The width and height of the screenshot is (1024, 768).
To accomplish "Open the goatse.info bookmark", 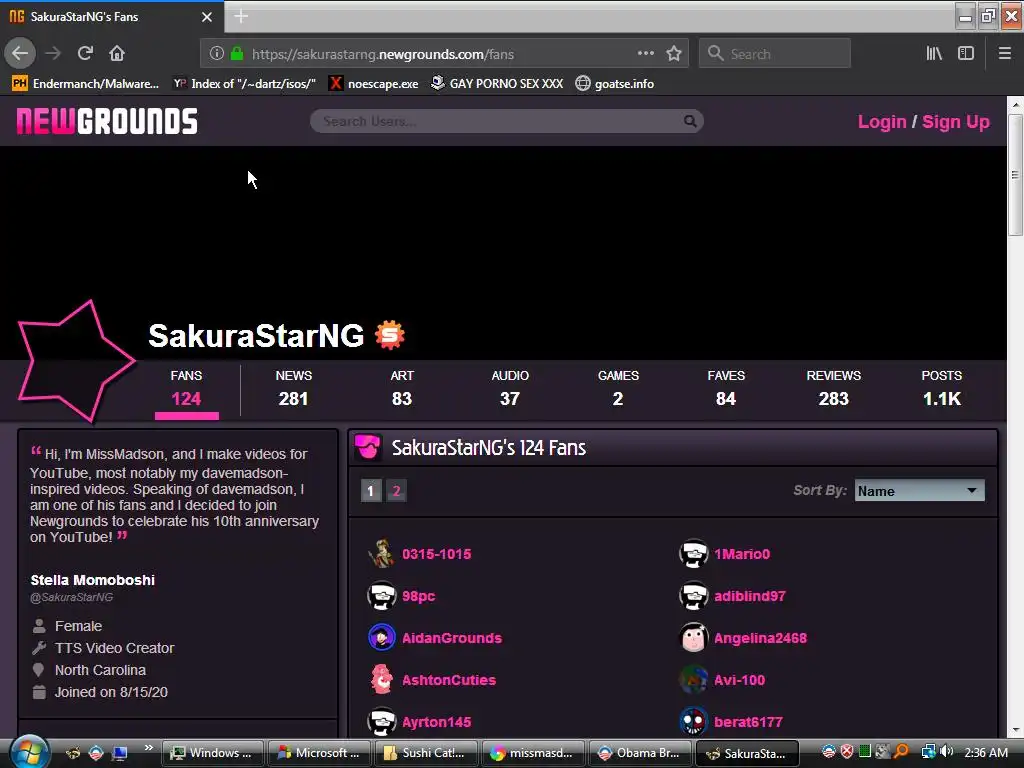I will [615, 84].
